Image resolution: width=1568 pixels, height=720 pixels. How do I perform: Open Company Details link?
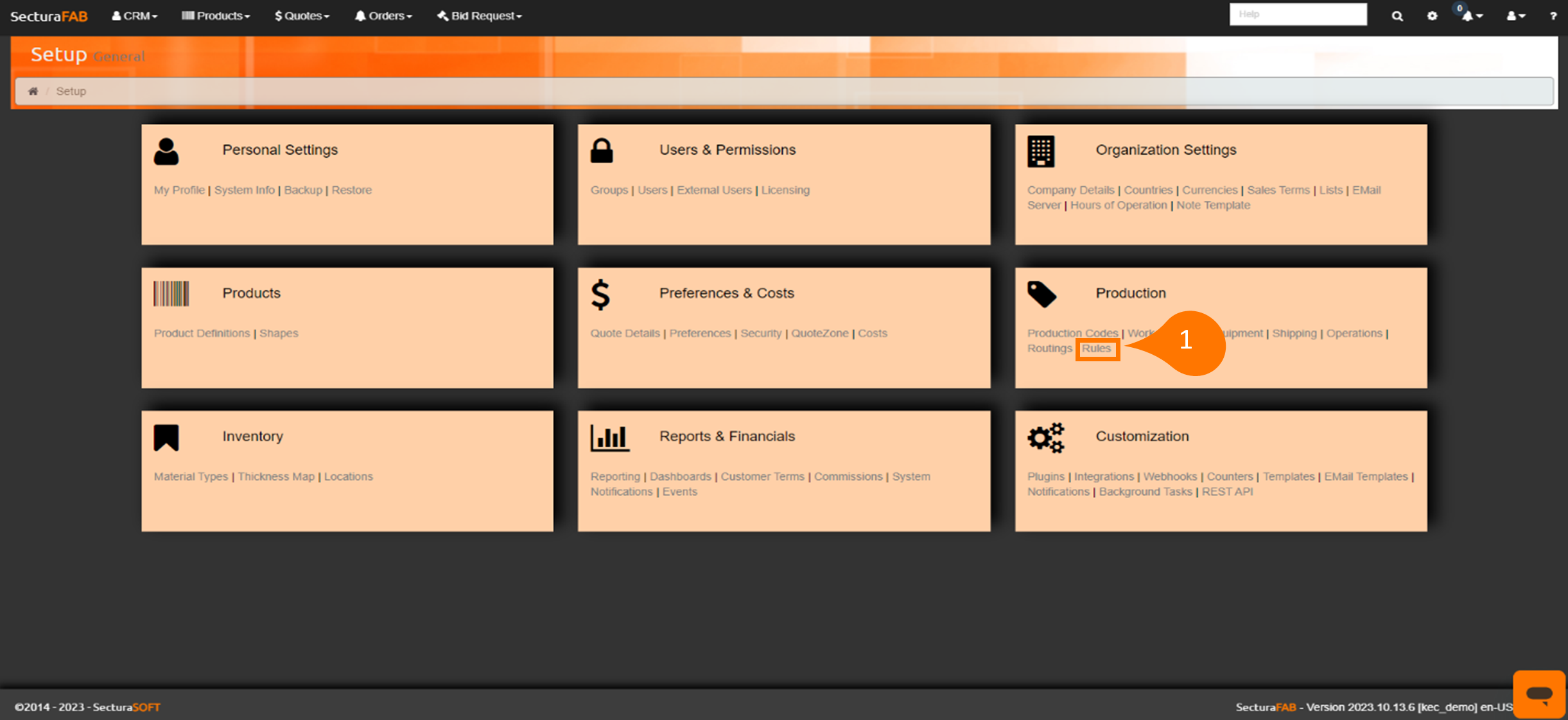(1070, 190)
